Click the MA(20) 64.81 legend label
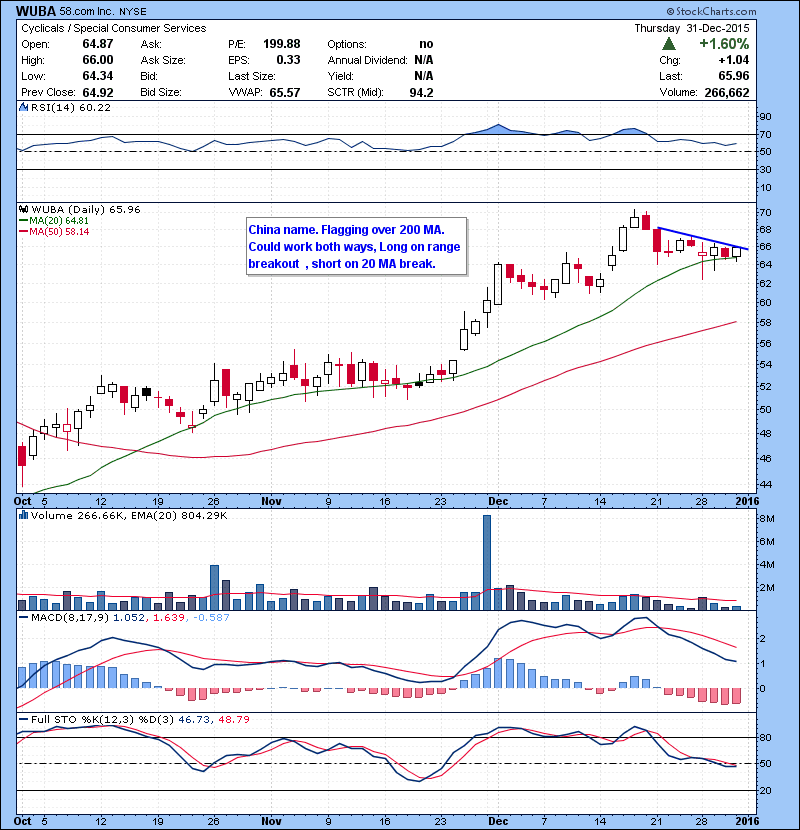This screenshot has height=830, width=800. (x=58, y=221)
